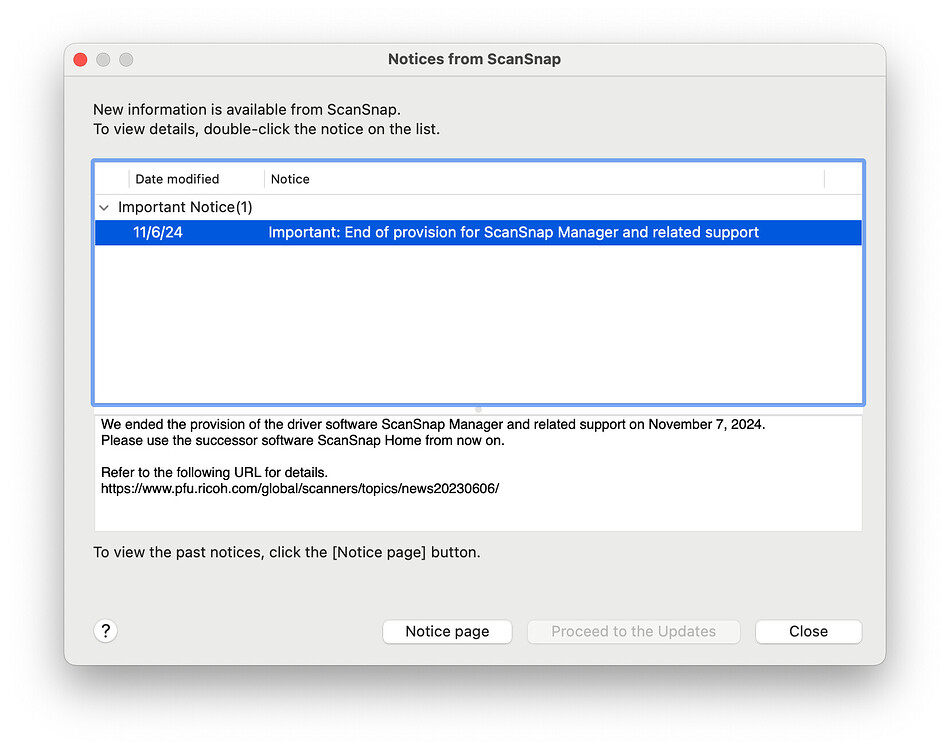Click the Proceed to the Updates button
This screenshot has height=750, width=949.
pos(633,631)
